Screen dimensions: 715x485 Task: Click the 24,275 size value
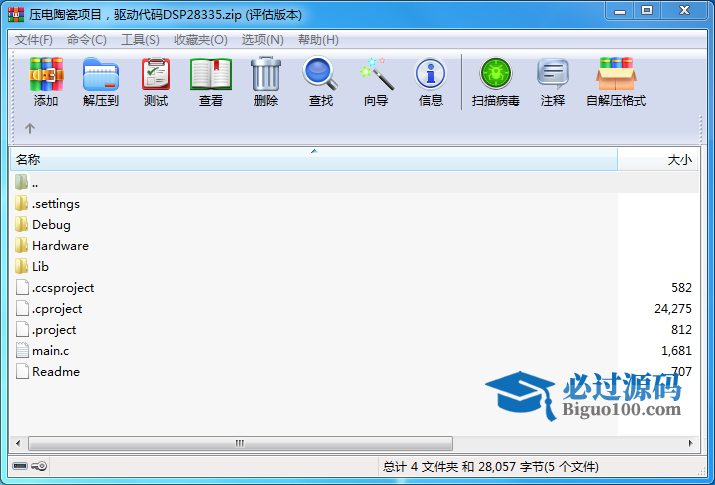tap(673, 309)
